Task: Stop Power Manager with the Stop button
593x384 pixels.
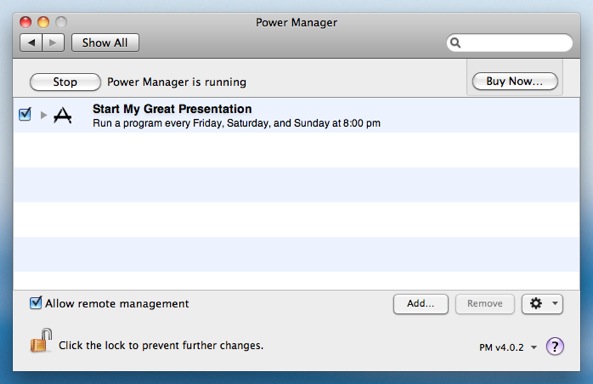Action: [x=65, y=82]
